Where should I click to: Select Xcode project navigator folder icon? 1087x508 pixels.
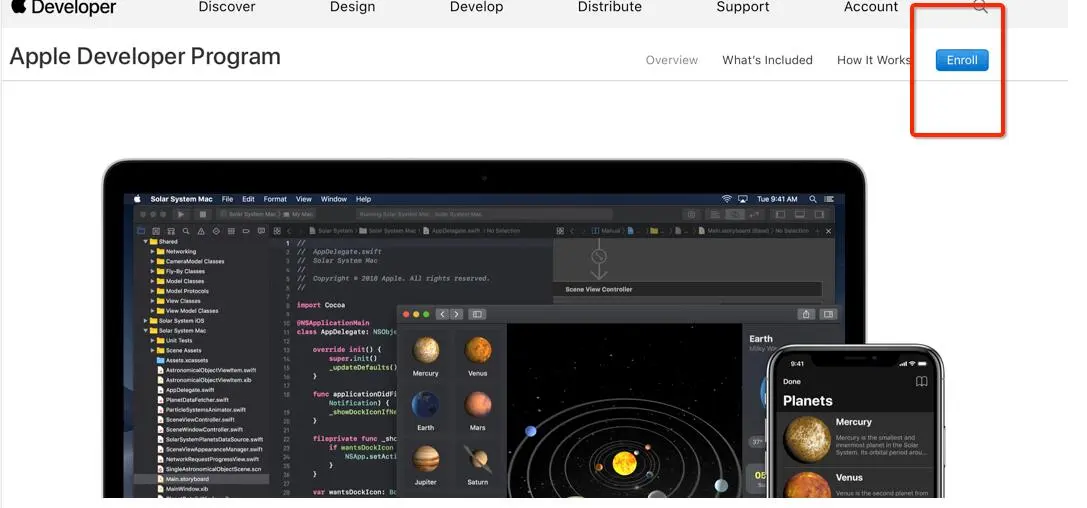tap(141, 231)
